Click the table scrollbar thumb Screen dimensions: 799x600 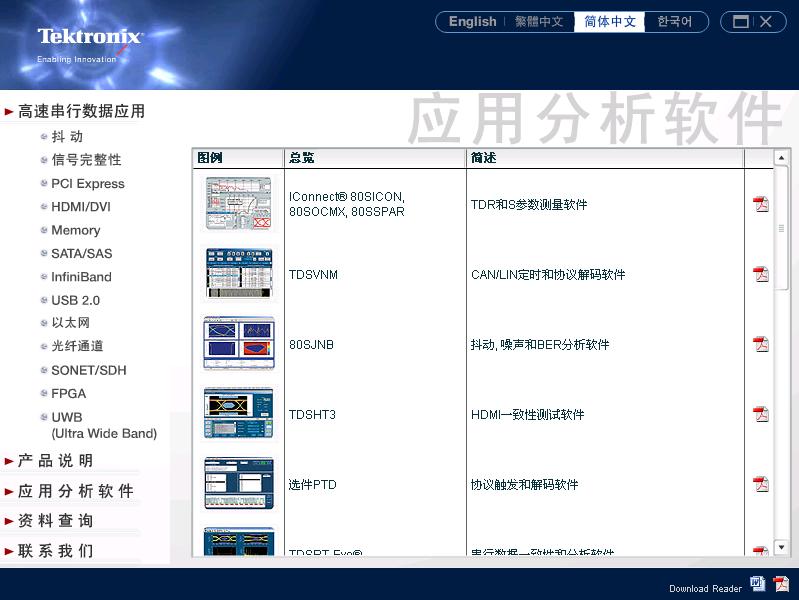[781, 228]
